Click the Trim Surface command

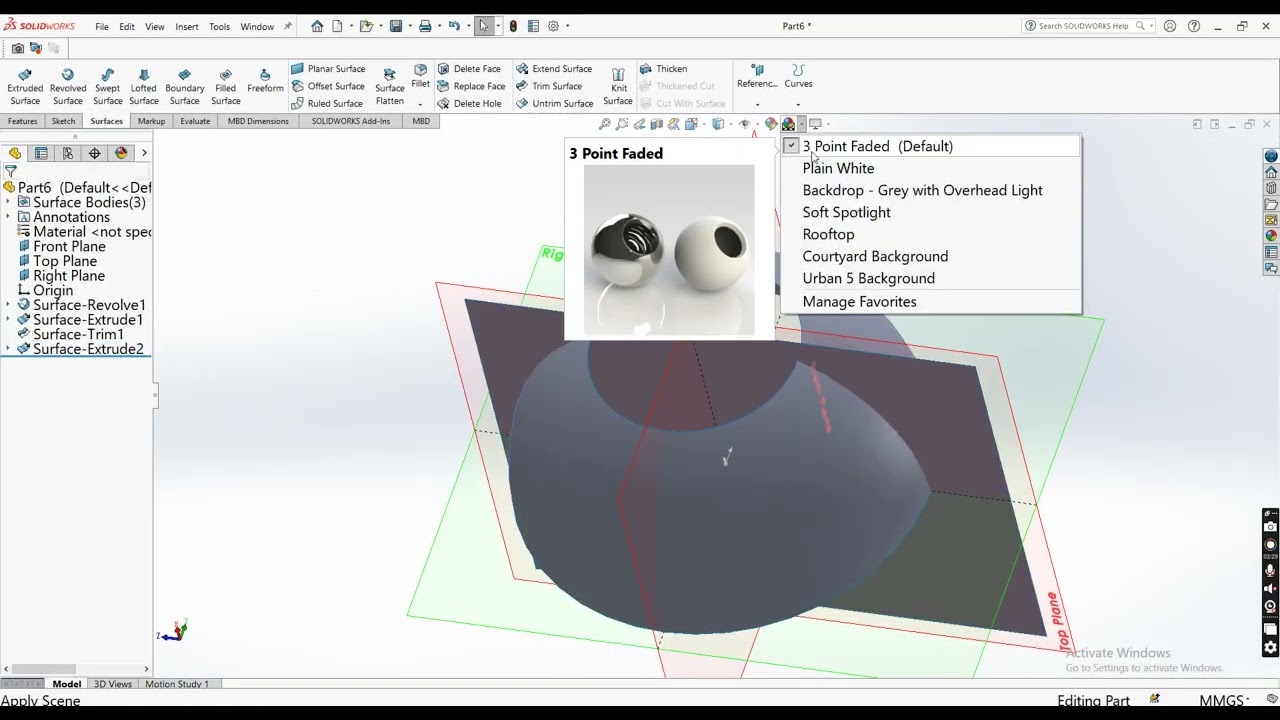point(549,86)
